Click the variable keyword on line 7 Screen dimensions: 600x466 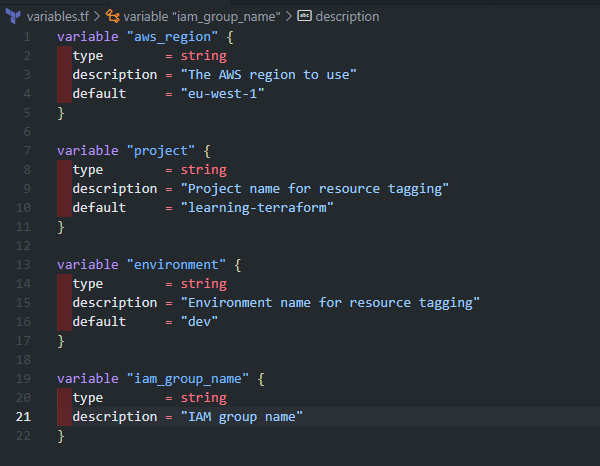coord(88,151)
